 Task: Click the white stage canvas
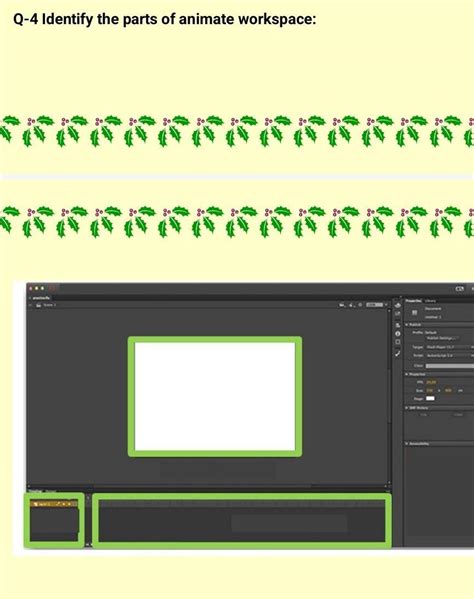(215, 397)
